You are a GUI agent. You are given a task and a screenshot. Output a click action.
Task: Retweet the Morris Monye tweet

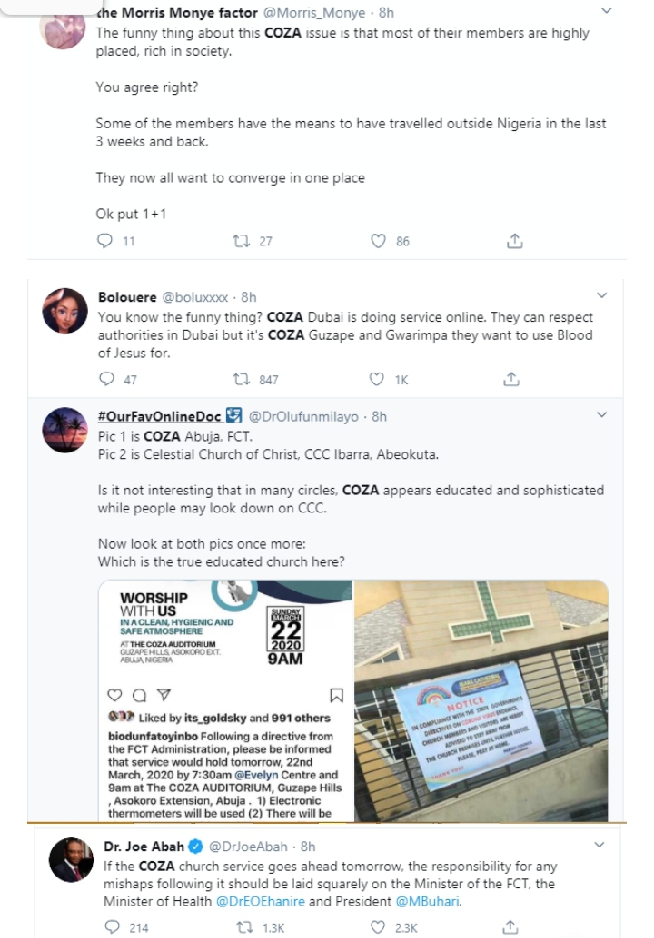pos(241,240)
